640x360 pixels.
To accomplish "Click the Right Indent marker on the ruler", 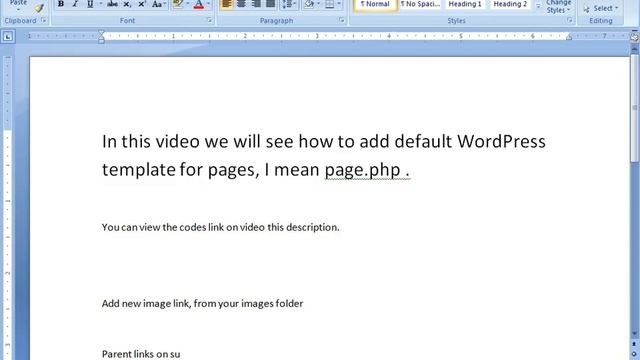I will (569, 37).
